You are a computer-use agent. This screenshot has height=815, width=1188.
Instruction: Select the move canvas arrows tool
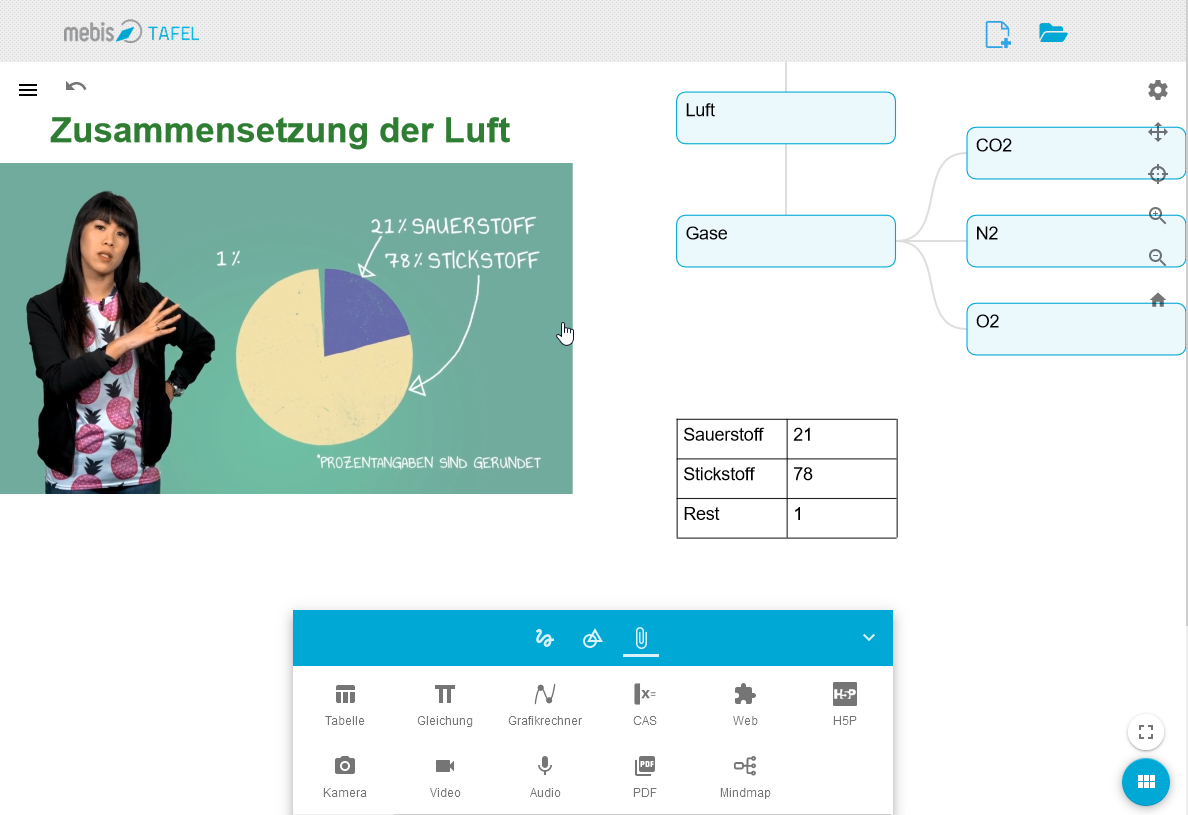coord(1158,132)
